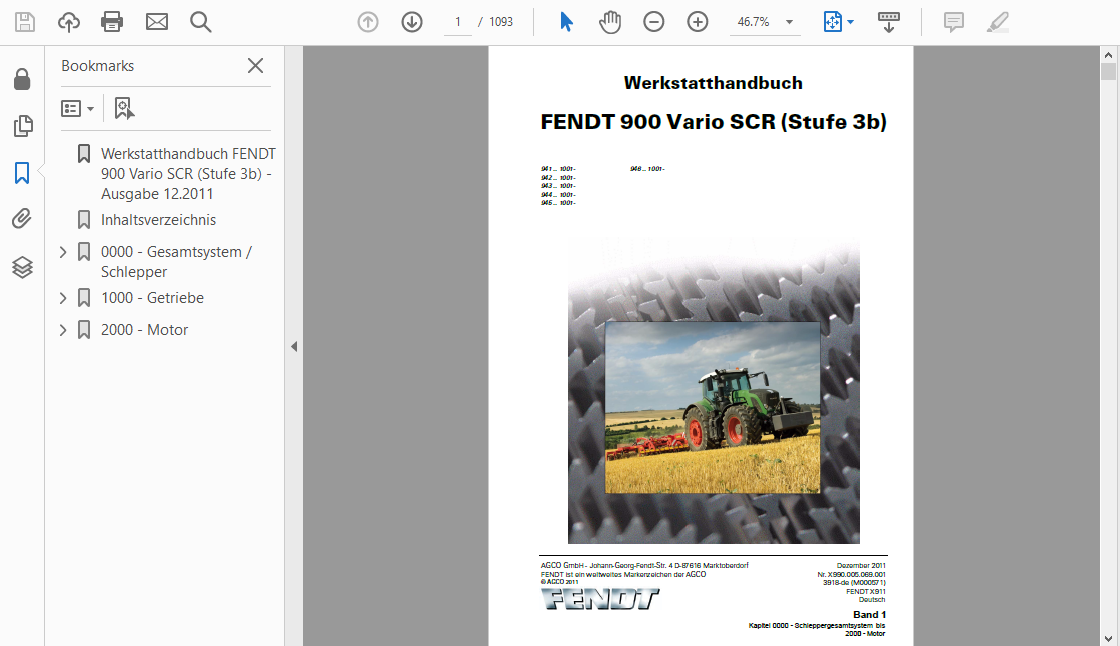Collapse the navigation pane with arrow
This screenshot has height=646, width=1120.
coord(294,347)
